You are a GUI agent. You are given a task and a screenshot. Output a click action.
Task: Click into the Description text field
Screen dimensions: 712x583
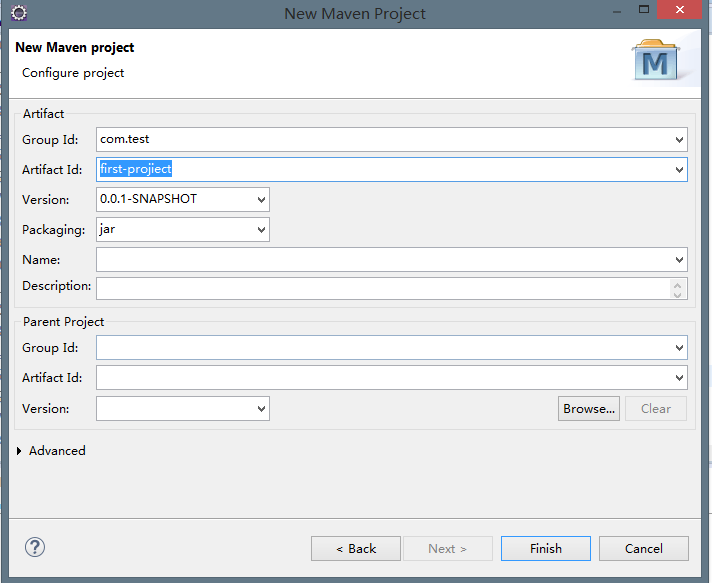click(382, 289)
